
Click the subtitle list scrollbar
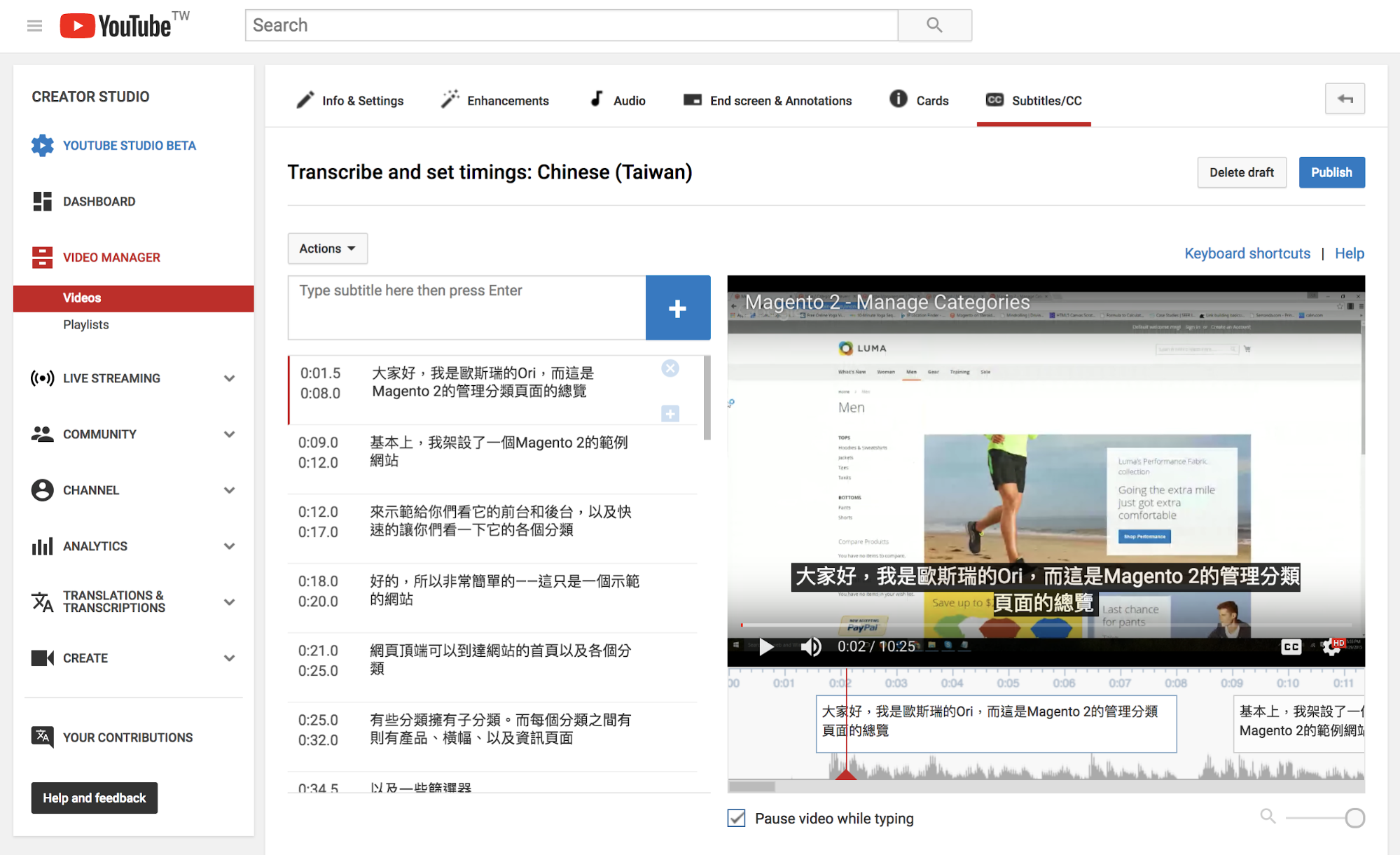(707, 398)
